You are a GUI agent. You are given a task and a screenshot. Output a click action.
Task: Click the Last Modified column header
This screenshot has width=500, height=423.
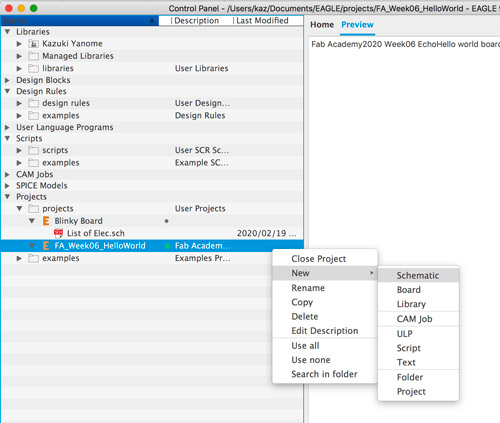[x=262, y=21]
